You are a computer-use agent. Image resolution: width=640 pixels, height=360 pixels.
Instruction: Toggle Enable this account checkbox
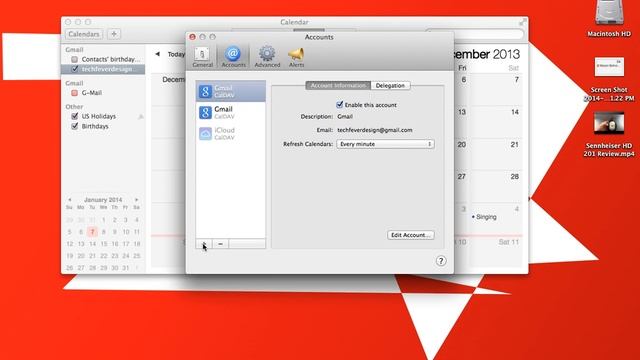[x=340, y=104]
